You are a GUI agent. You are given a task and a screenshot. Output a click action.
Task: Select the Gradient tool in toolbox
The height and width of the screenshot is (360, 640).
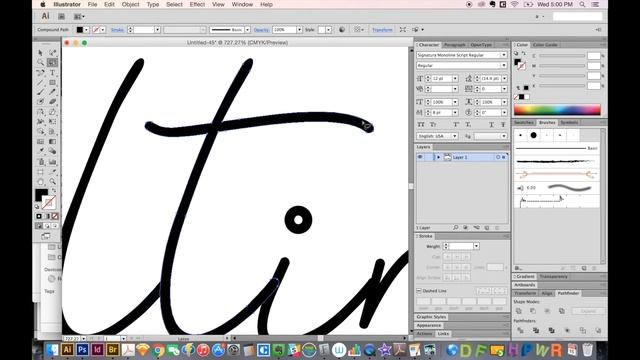[x=52, y=142]
